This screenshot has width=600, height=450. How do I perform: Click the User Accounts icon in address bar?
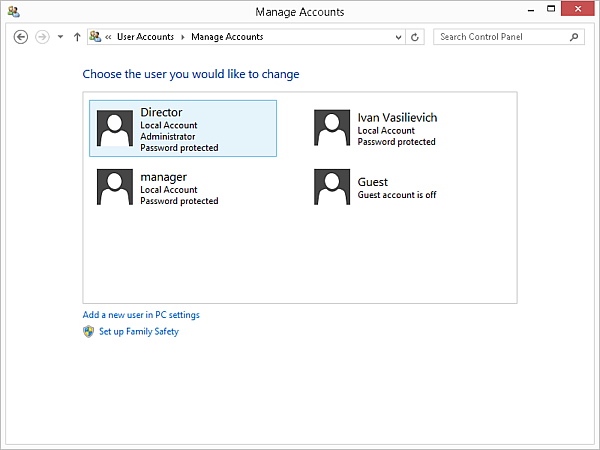pos(95,37)
